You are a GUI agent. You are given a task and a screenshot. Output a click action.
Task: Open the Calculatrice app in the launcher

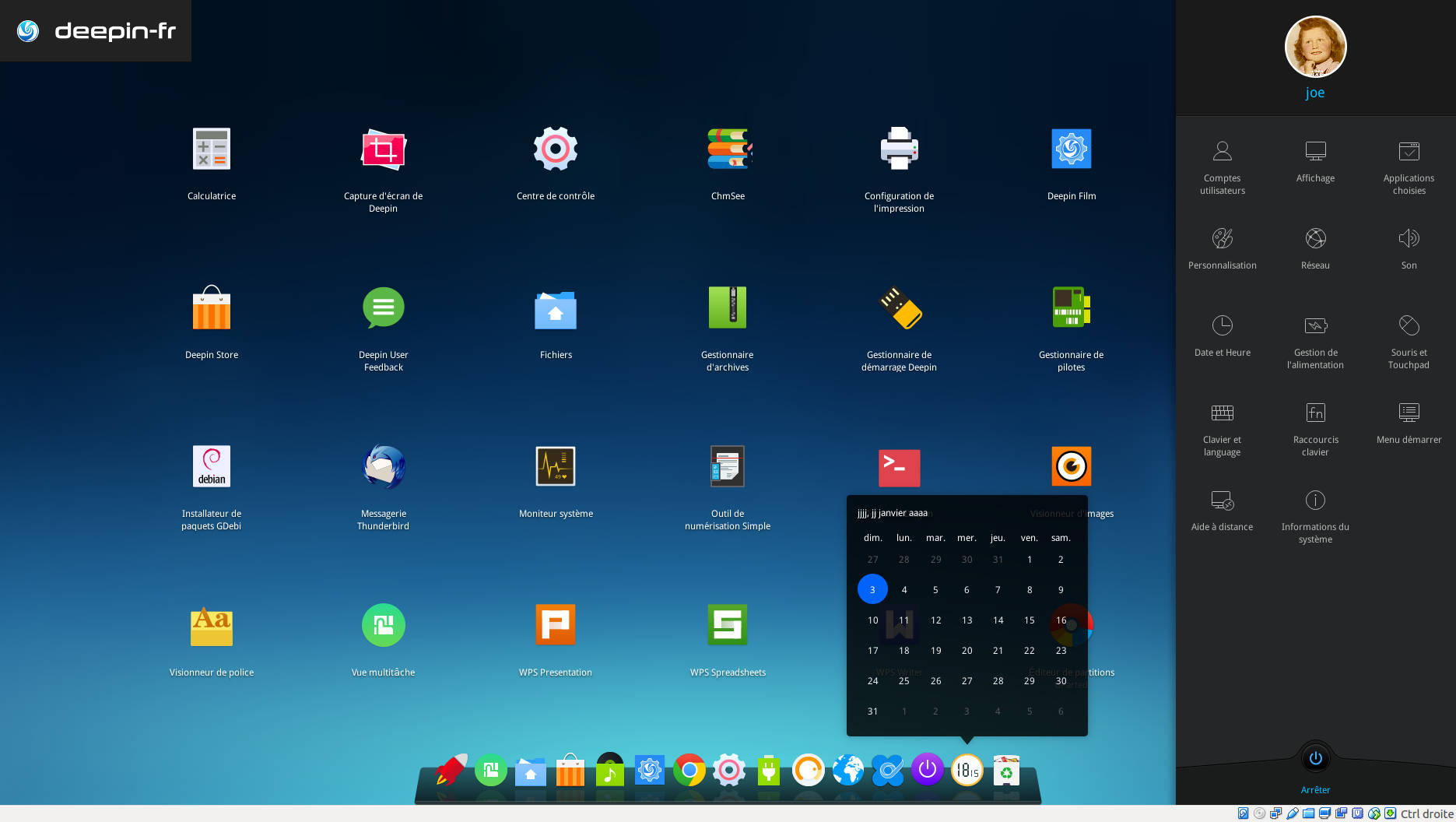coord(212,149)
